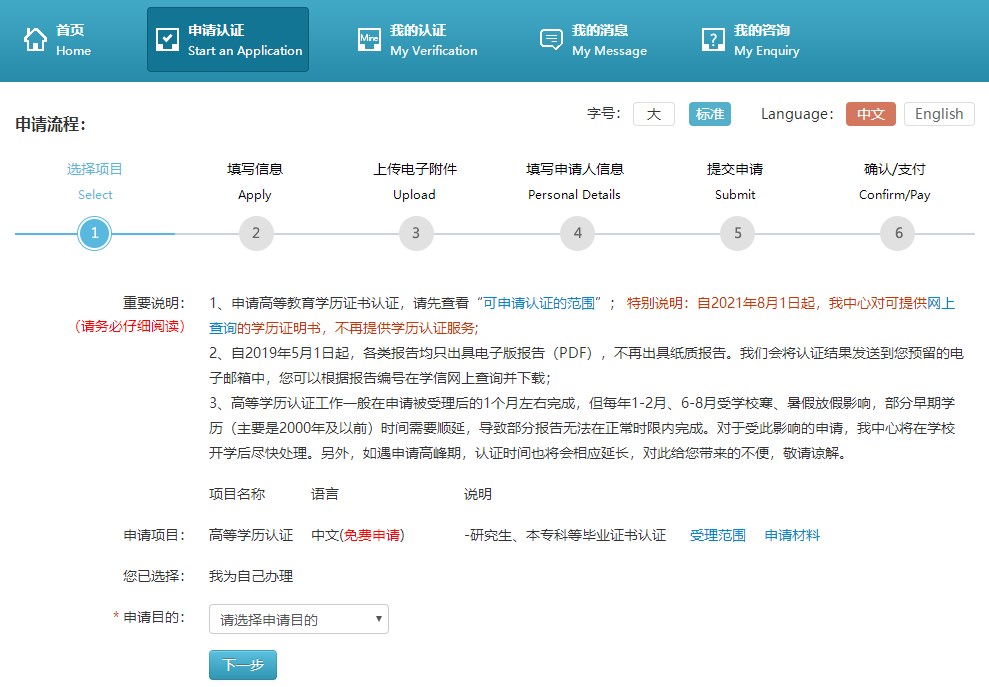Go to 我的消息 My Message tab

pos(609,40)
